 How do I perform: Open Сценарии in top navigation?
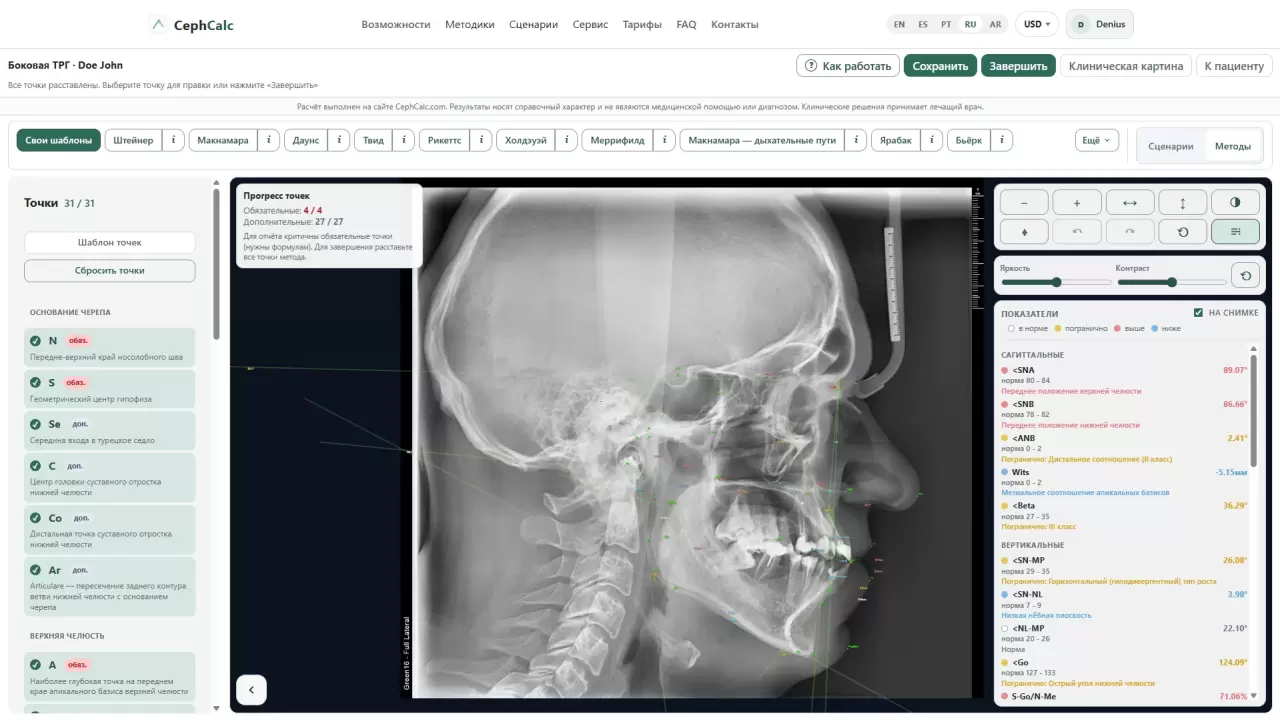point(533,24)
